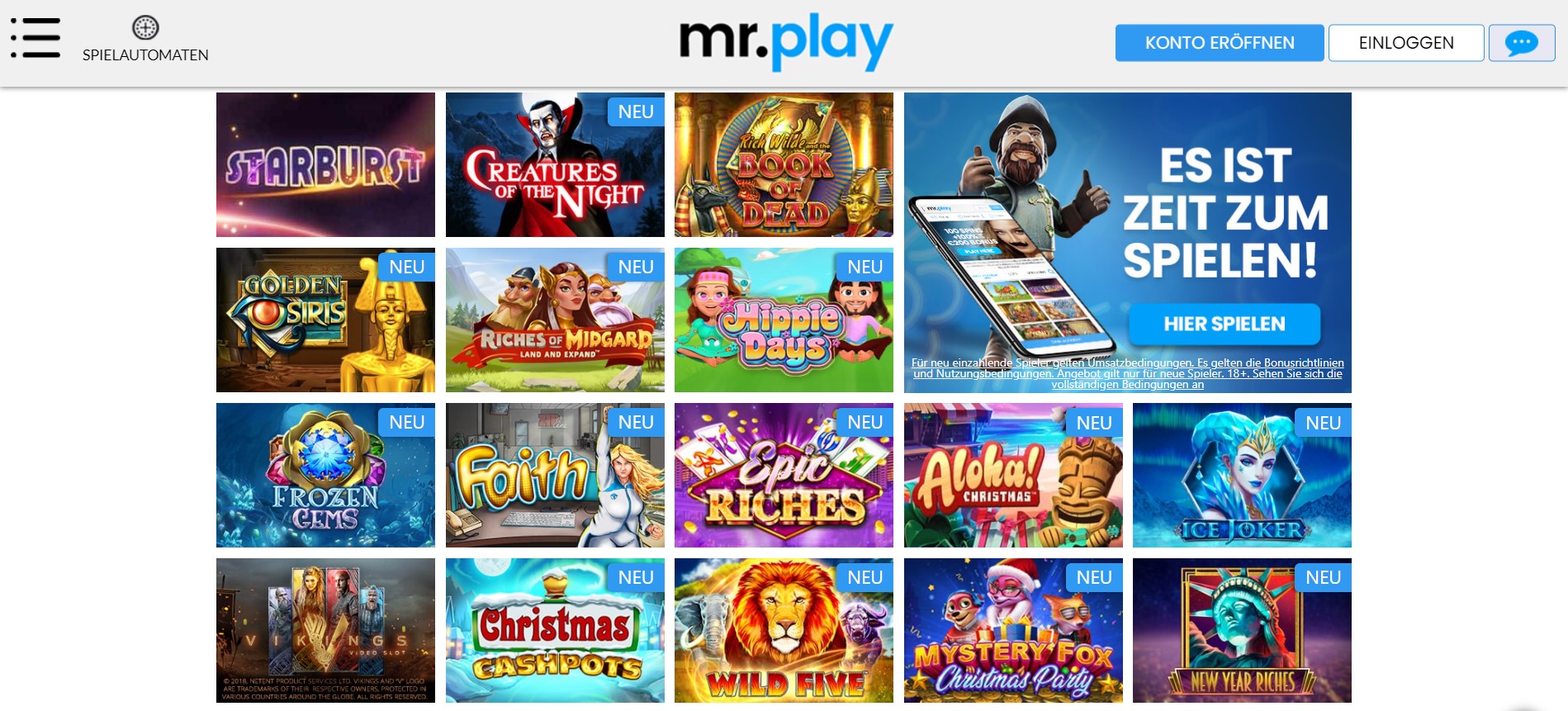This screenshot has height=711, width=1568.
Task: Open the live chat bubble icon
Action: click(x=1521, y=43)
